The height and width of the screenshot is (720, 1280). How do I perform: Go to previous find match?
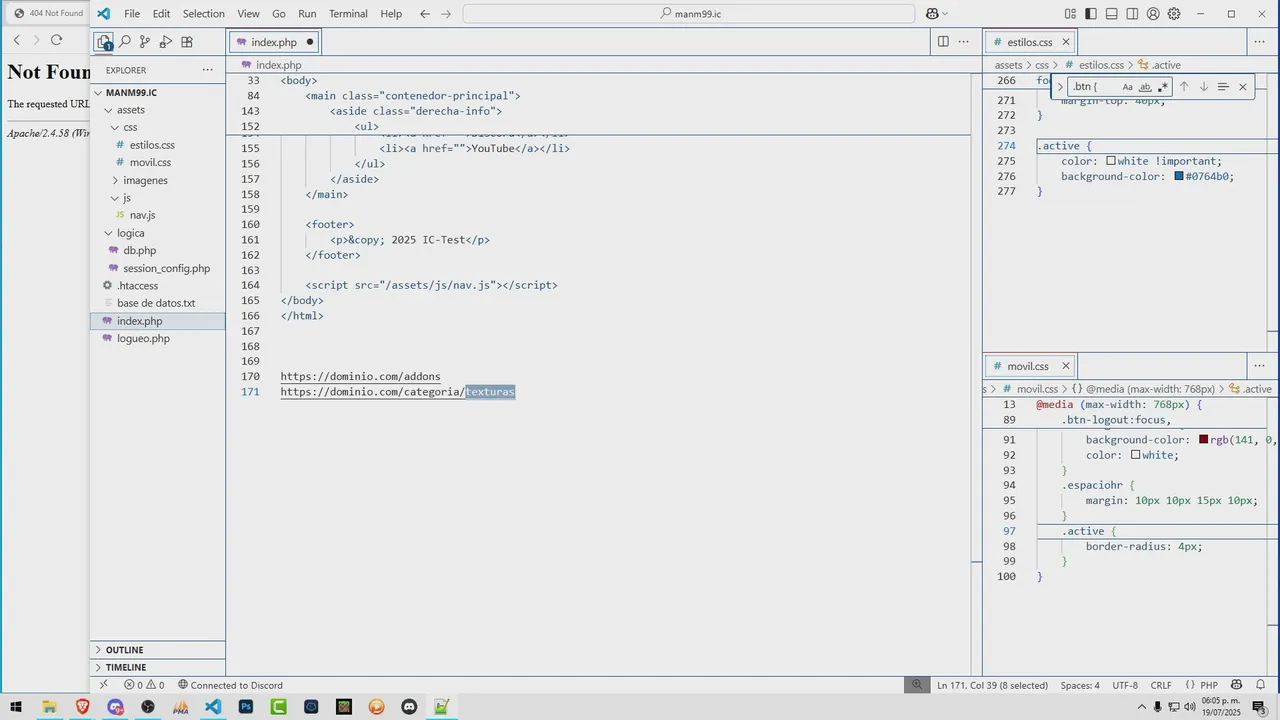[x=1184, y=87]
